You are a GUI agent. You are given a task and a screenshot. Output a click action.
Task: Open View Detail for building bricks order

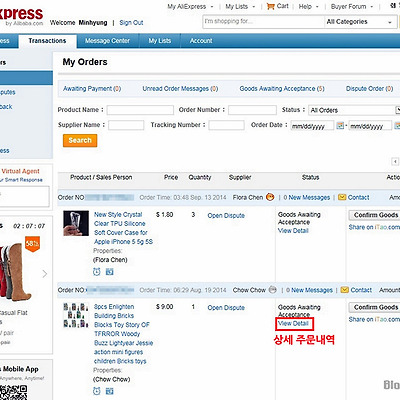click(x=293, y=323)
